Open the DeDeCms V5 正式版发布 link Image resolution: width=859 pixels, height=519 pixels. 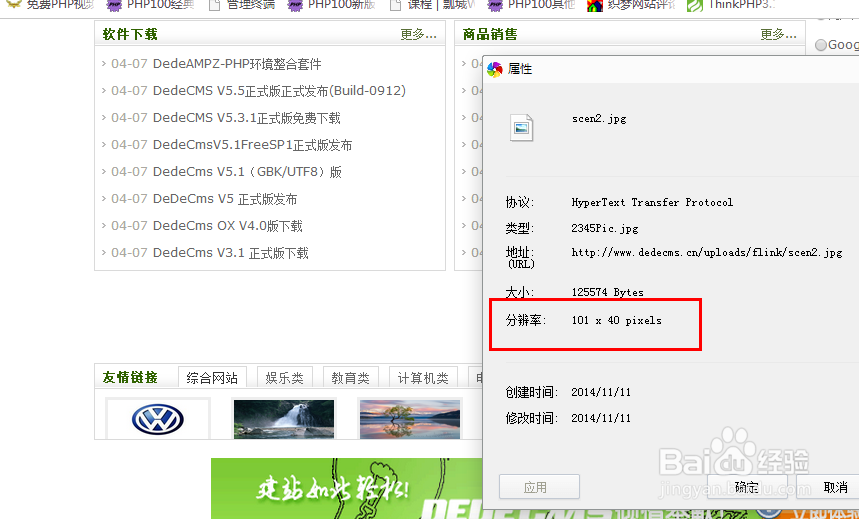point(225,198)
